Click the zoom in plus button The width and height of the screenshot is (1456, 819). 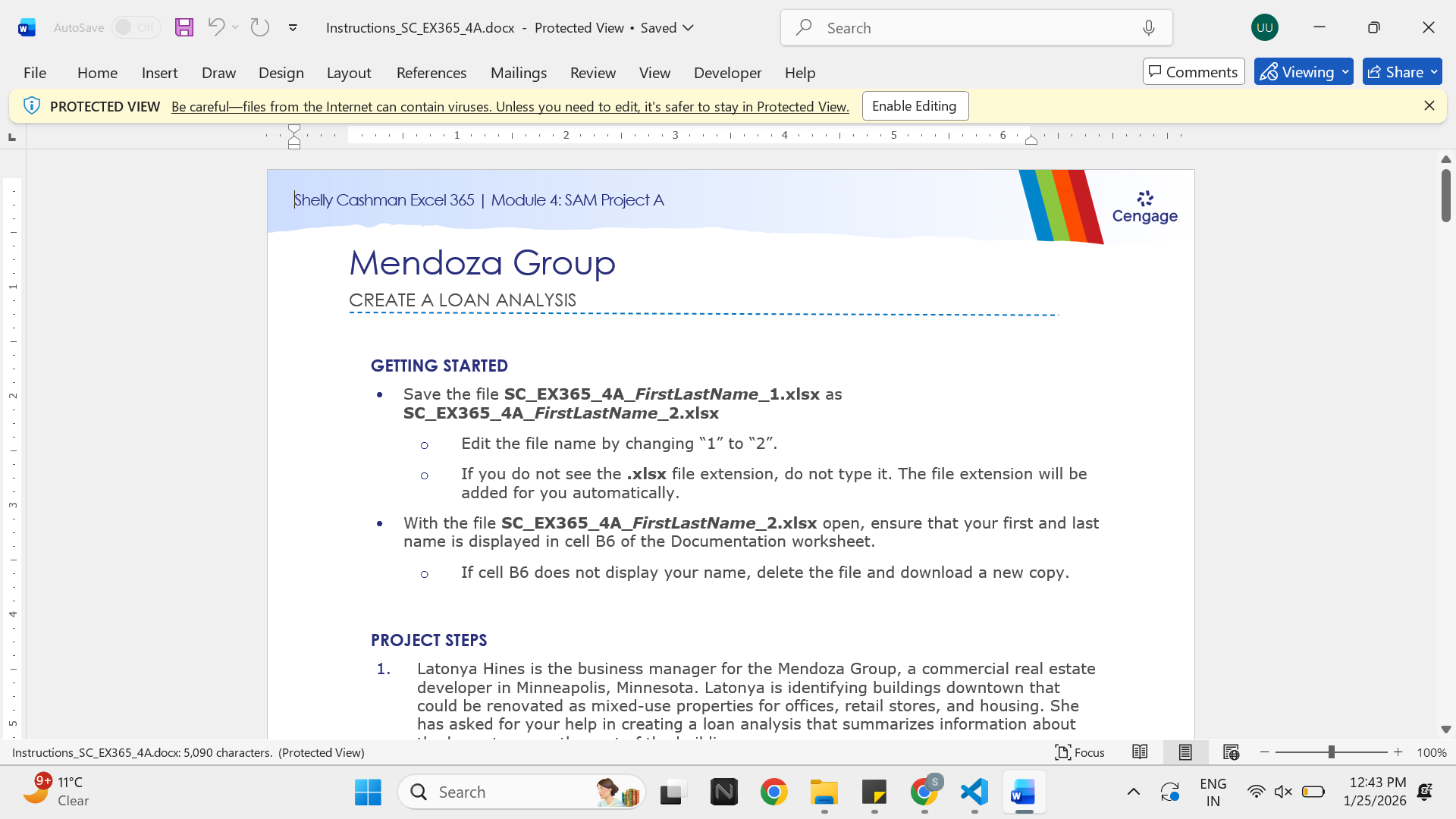(x=1398, y=752)
